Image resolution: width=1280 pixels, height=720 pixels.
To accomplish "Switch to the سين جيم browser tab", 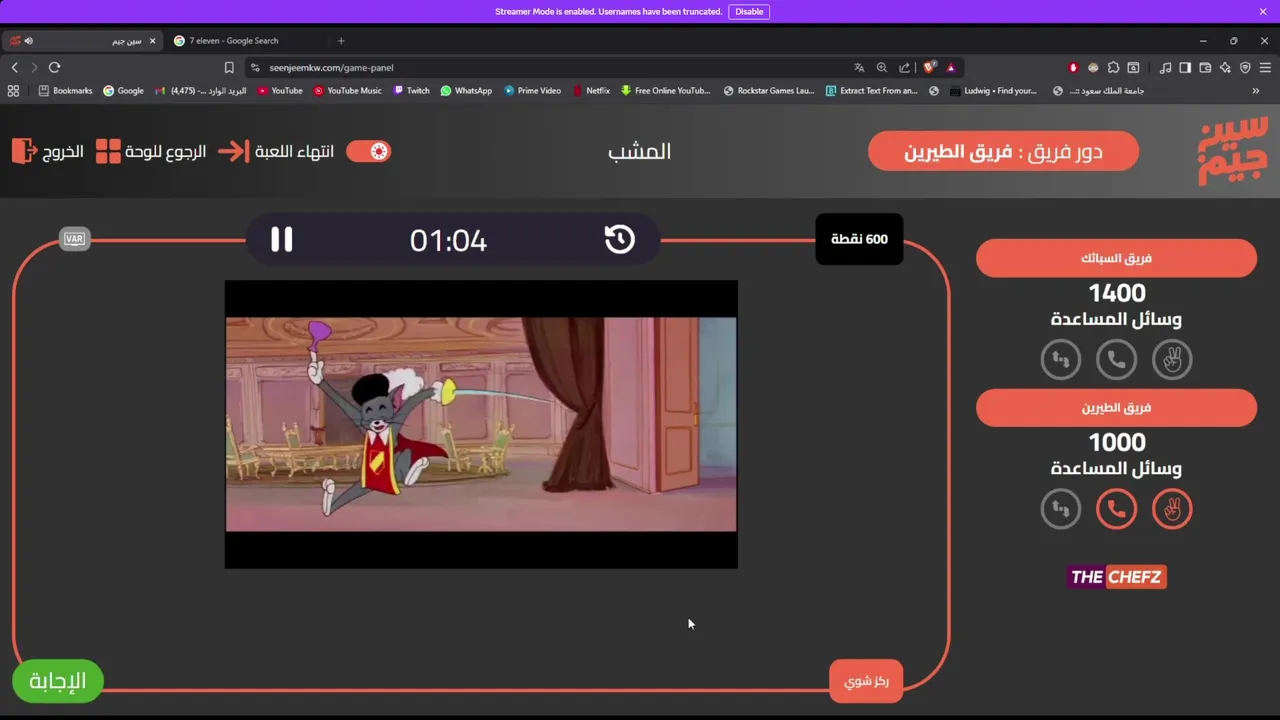I will (83, 41).
